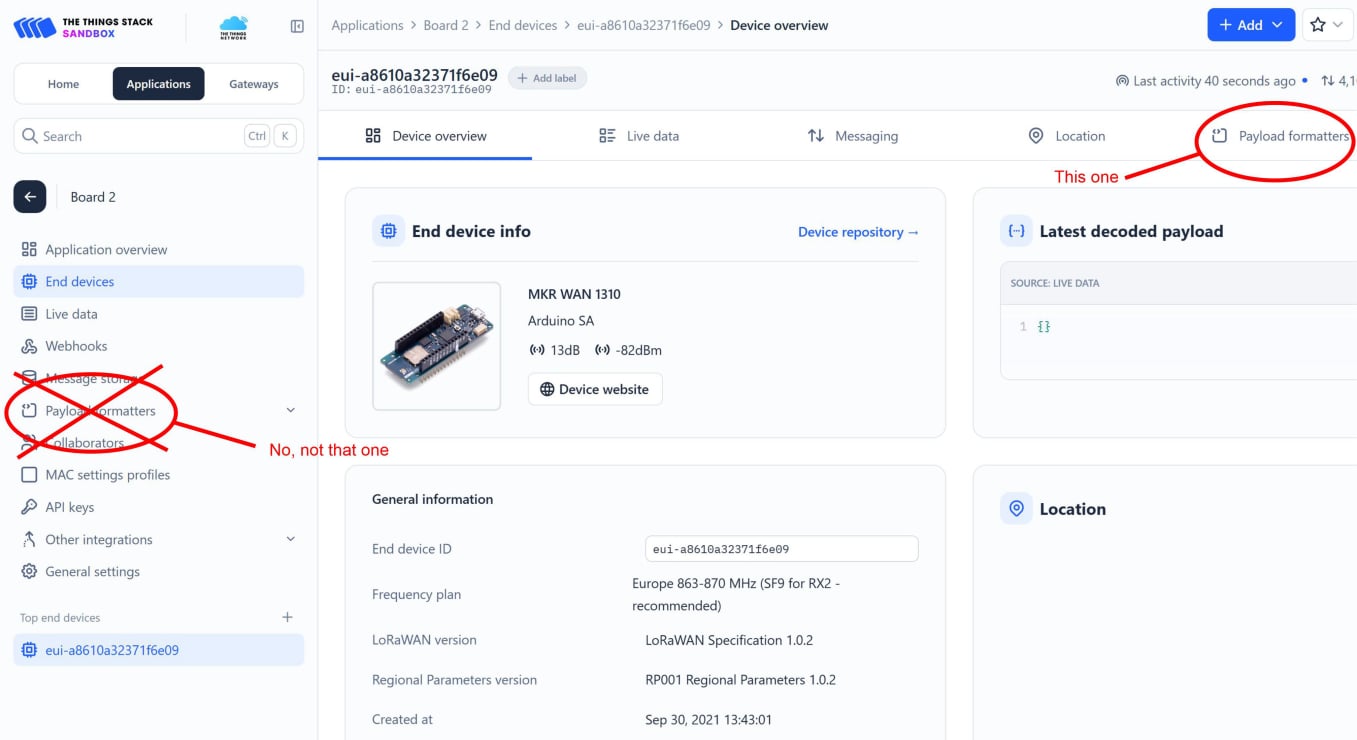The height and width of the screenshot is (740, 1357).
Task: Open the Add dropdown button
Action: point(1250,25)
